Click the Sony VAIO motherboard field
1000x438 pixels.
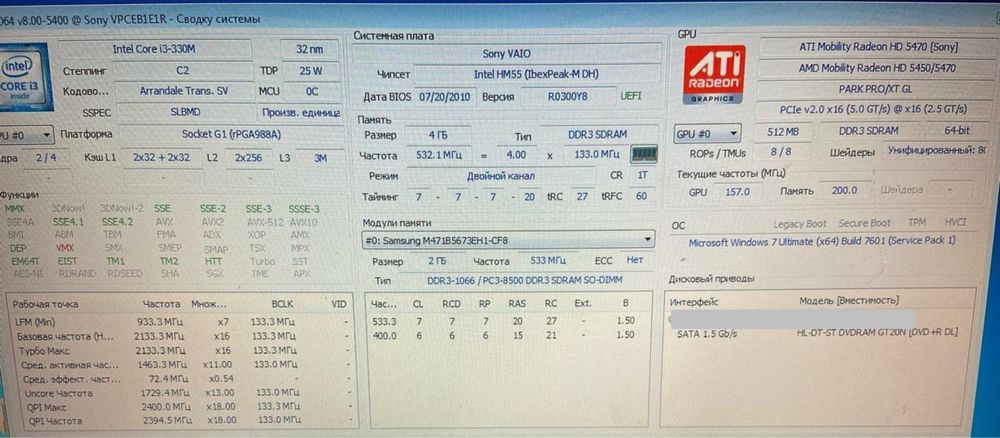click(x=507, y=54)
